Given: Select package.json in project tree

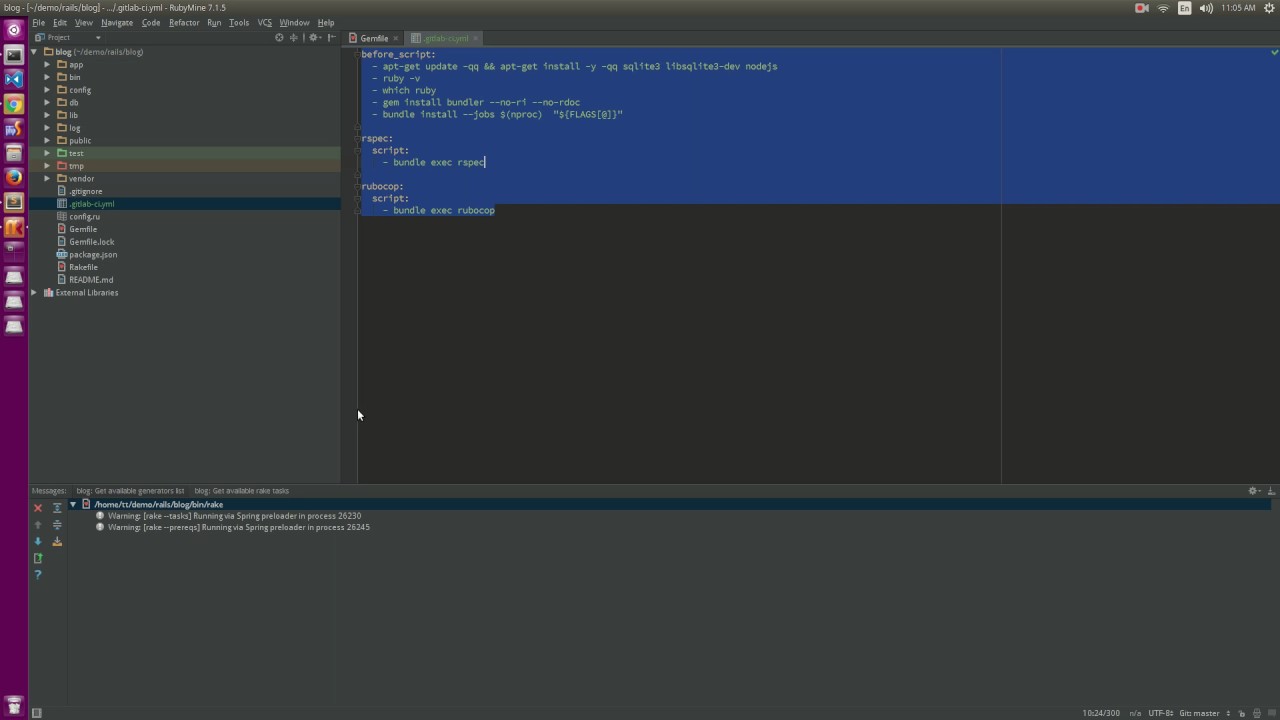Looking at the screenshot, I should [92, 255].
